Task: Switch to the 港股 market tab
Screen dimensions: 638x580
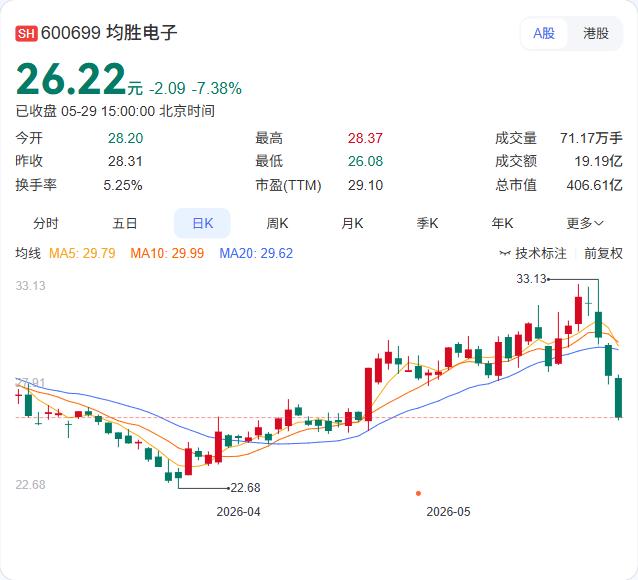Action: pyautogui.click(x=596, y=33)
